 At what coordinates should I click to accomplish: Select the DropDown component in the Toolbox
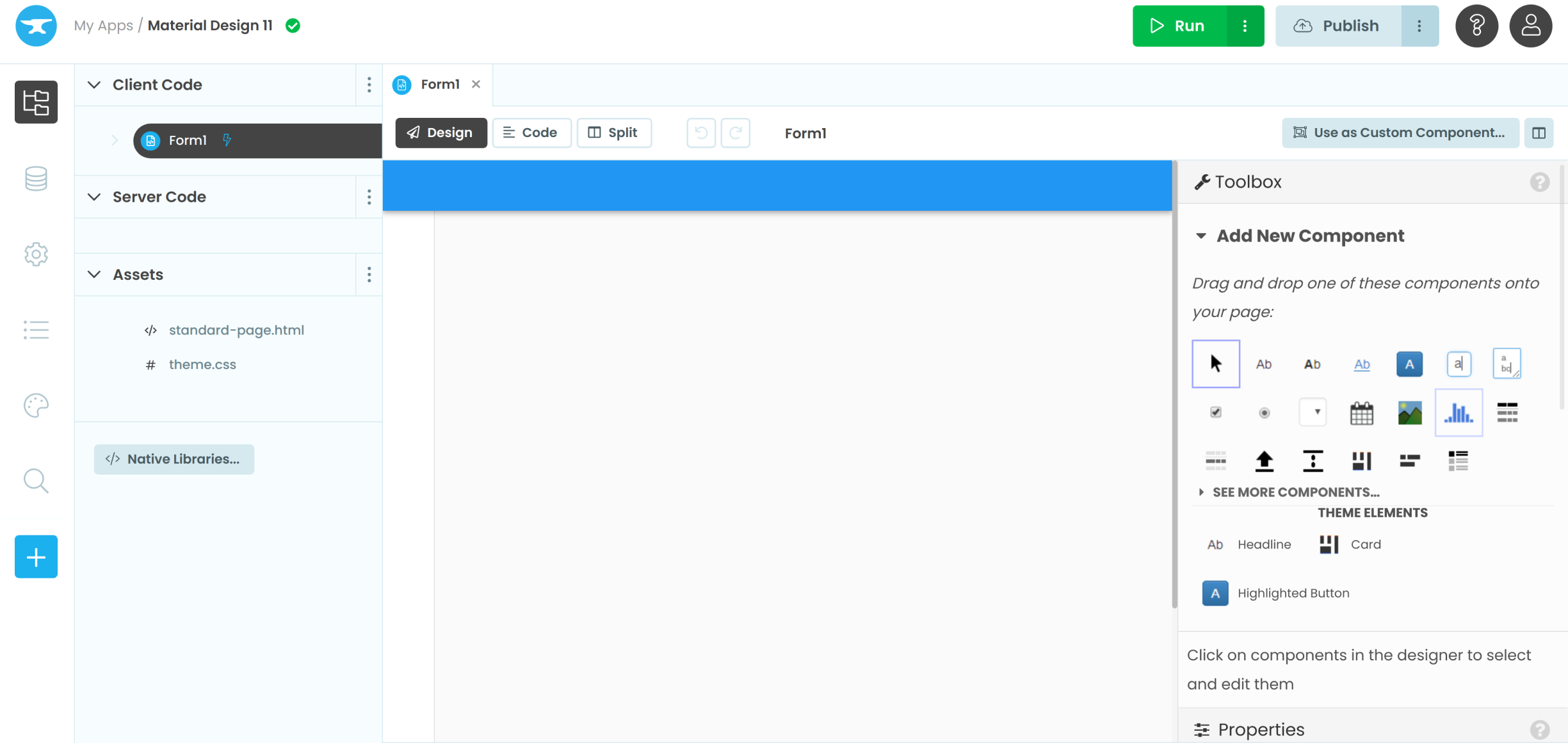click(x=1312, y=412)
